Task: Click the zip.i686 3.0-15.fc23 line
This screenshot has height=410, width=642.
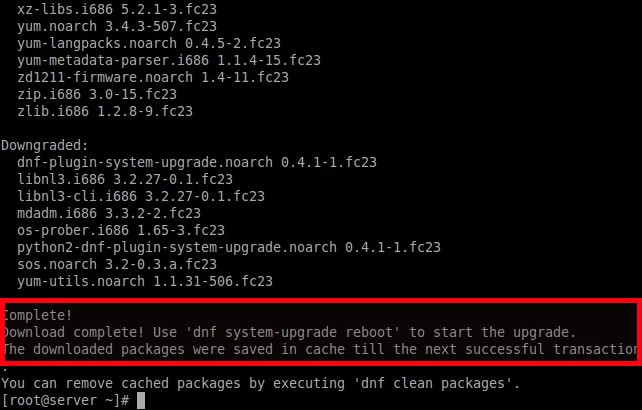Action: click(97, 94)
